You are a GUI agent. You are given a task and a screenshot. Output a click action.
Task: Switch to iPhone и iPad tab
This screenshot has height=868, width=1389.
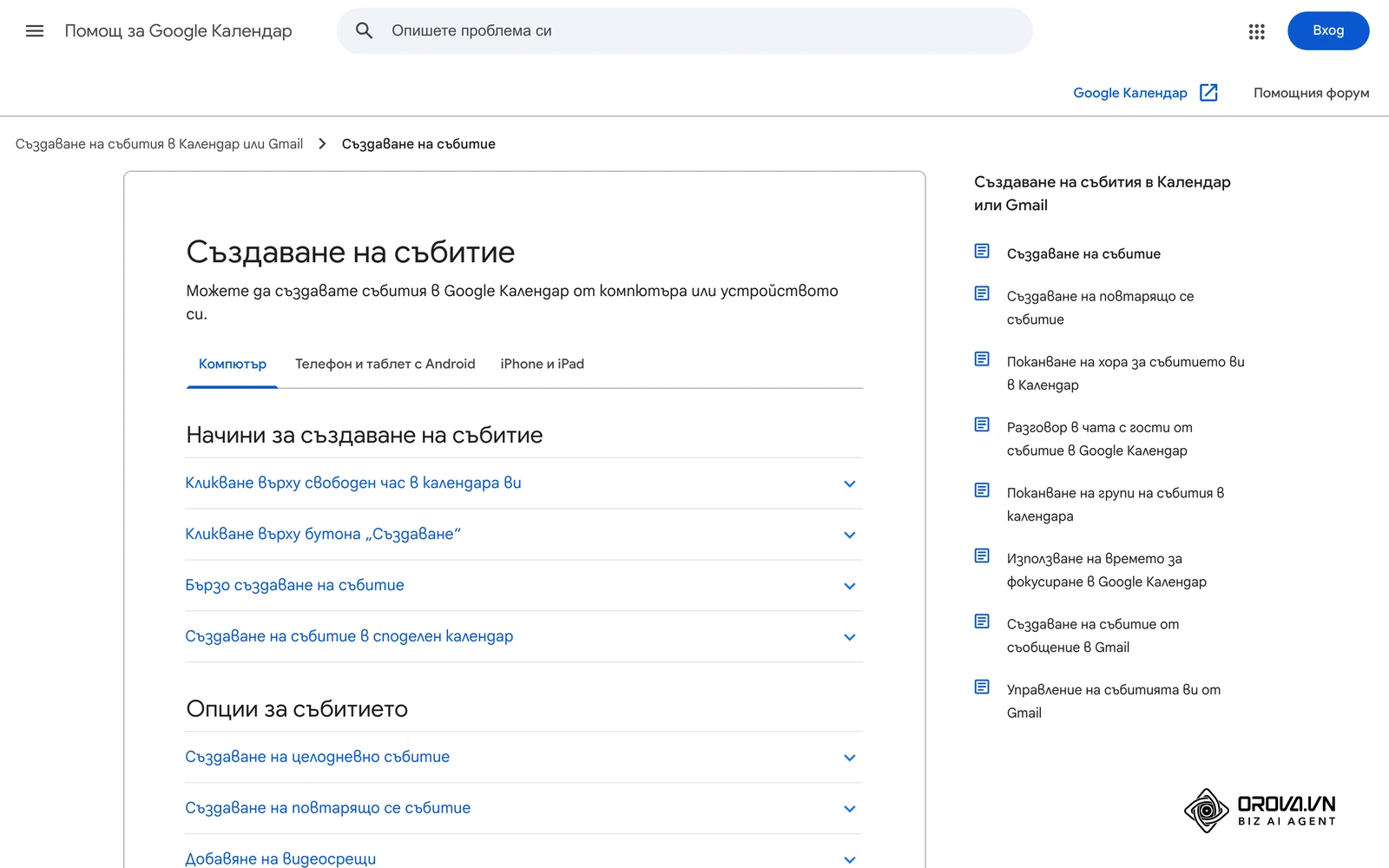543,365
